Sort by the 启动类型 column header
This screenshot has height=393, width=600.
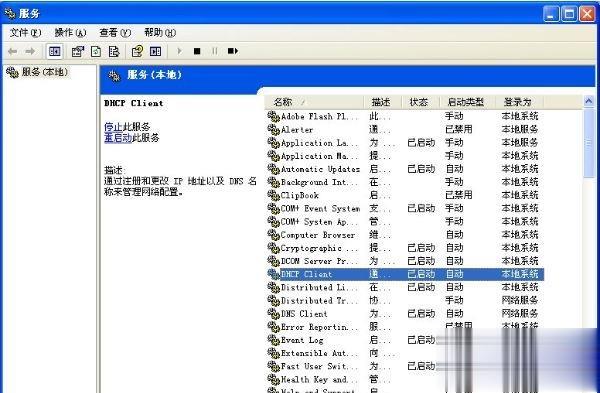point(467,102)
